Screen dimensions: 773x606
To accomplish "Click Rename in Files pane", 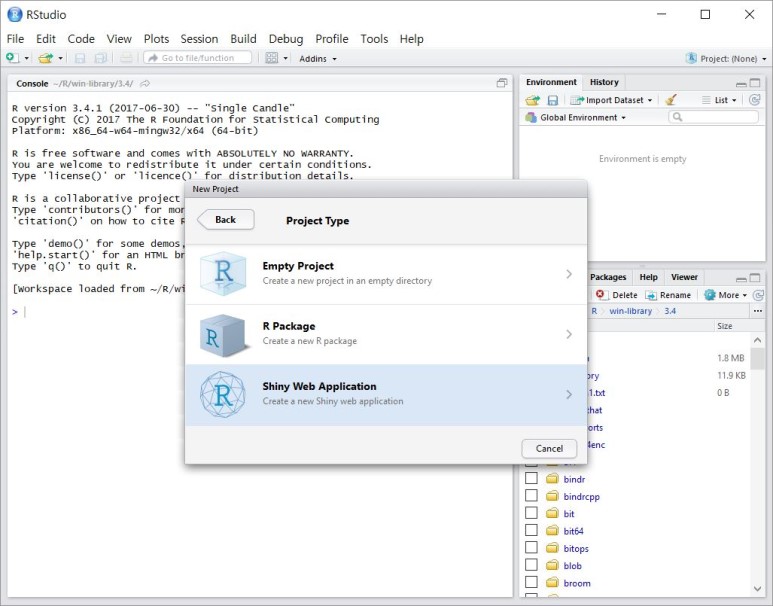I will pyautogui.click(x=668, y=295).
